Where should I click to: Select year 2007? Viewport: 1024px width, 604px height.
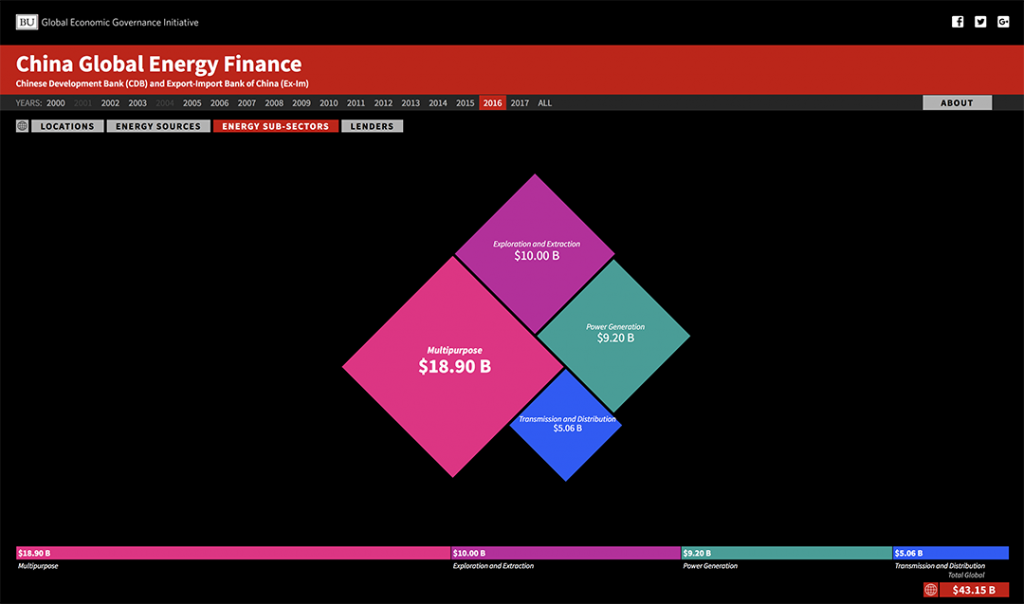click(247, 103)
